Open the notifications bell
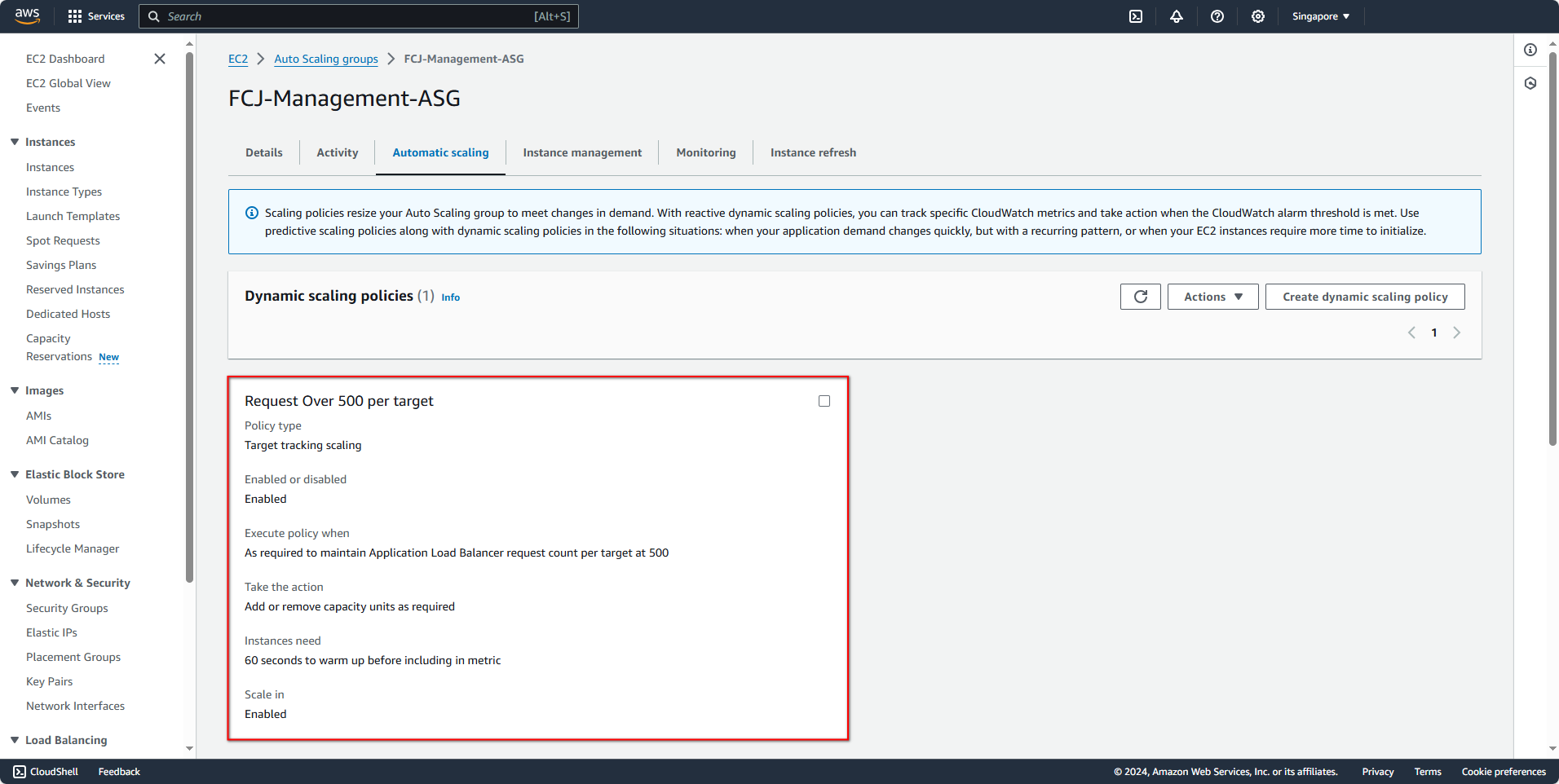Screen dimensions: 1559x784 (1176, 16)
